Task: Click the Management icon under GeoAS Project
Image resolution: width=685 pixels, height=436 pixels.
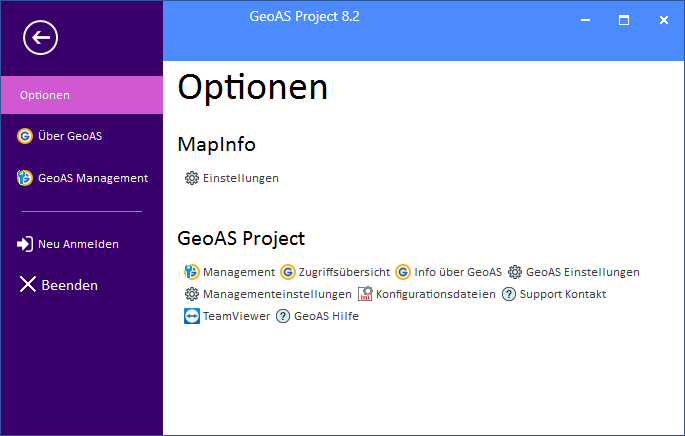Action: click(x=192, y=272)
